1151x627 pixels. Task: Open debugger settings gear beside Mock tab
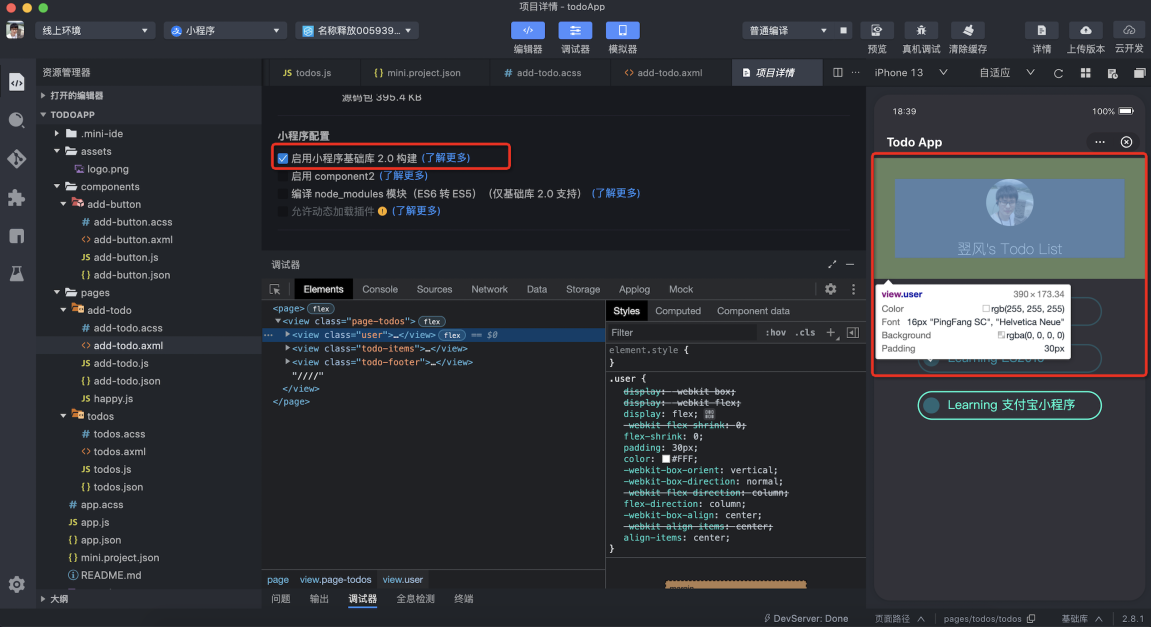pos(830,289)
